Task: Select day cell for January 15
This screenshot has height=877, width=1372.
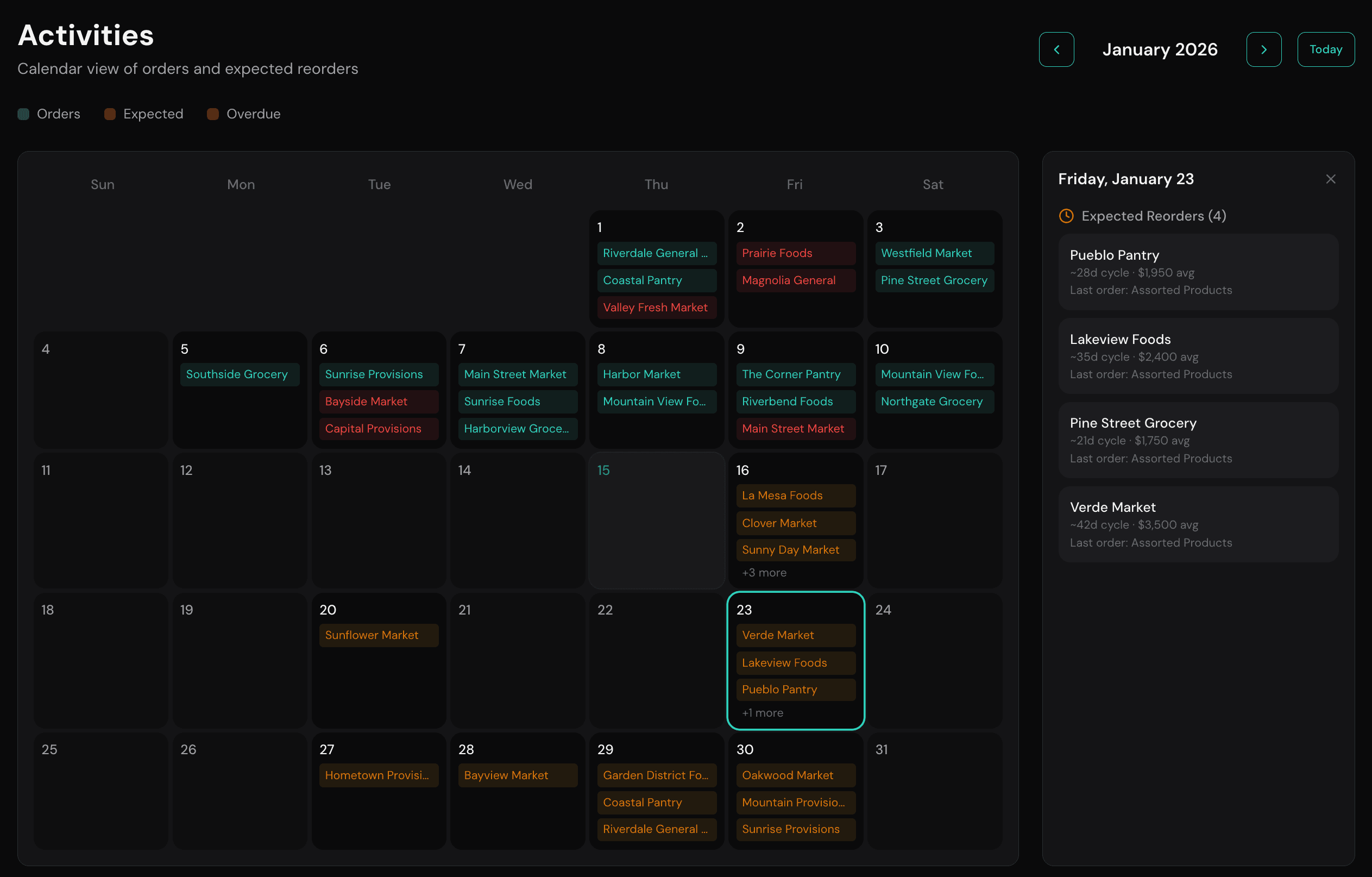Action: coord(656,520)
